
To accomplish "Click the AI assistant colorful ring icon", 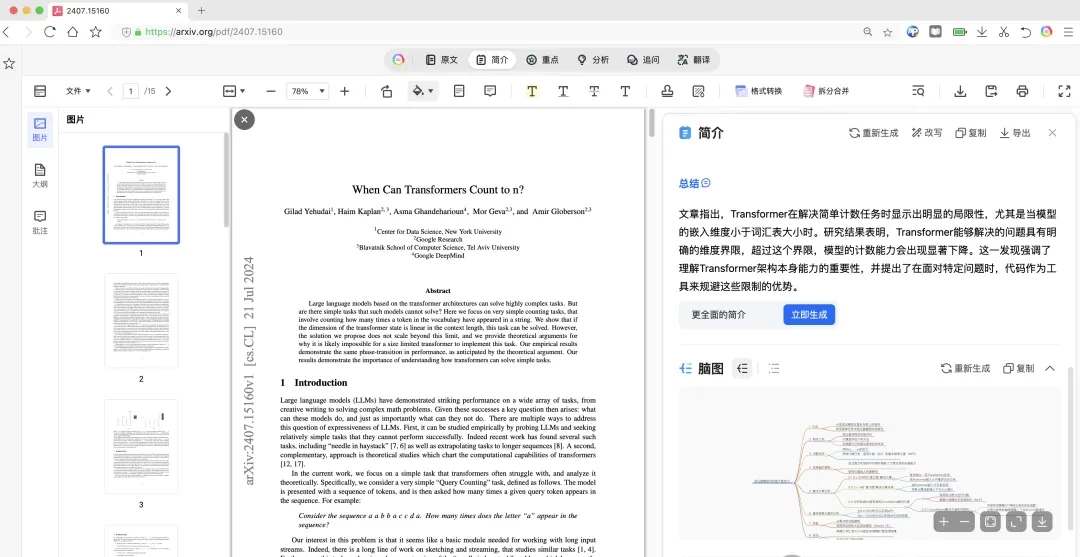I will tap(398, 60).
